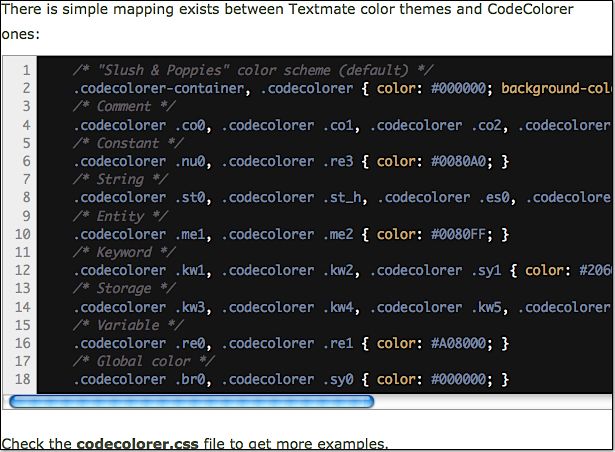Click the .nu0 selector on line 6
Viewport: 615px width, 452px height.
click(x=190, y=161)
